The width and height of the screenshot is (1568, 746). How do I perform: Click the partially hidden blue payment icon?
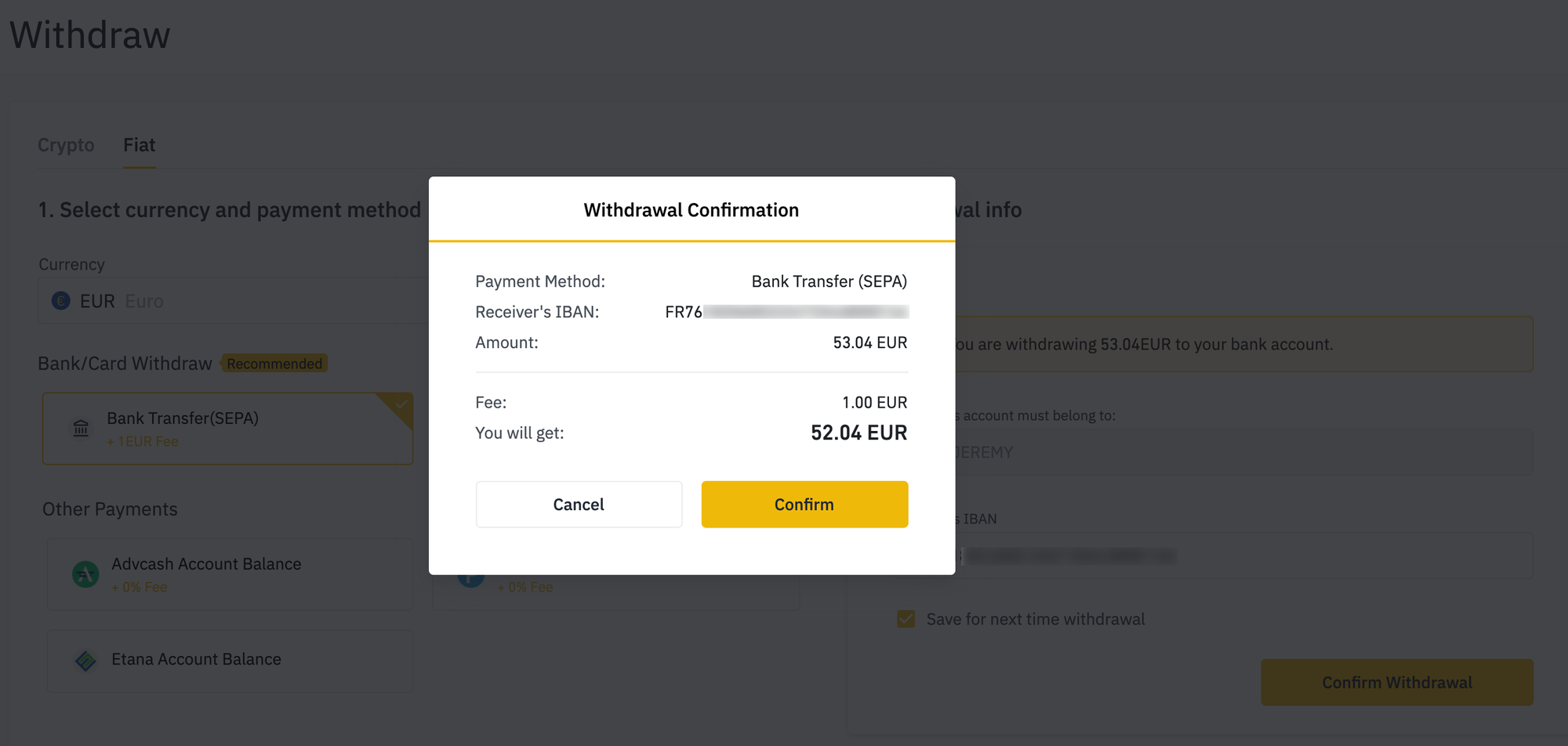[470, 581]
